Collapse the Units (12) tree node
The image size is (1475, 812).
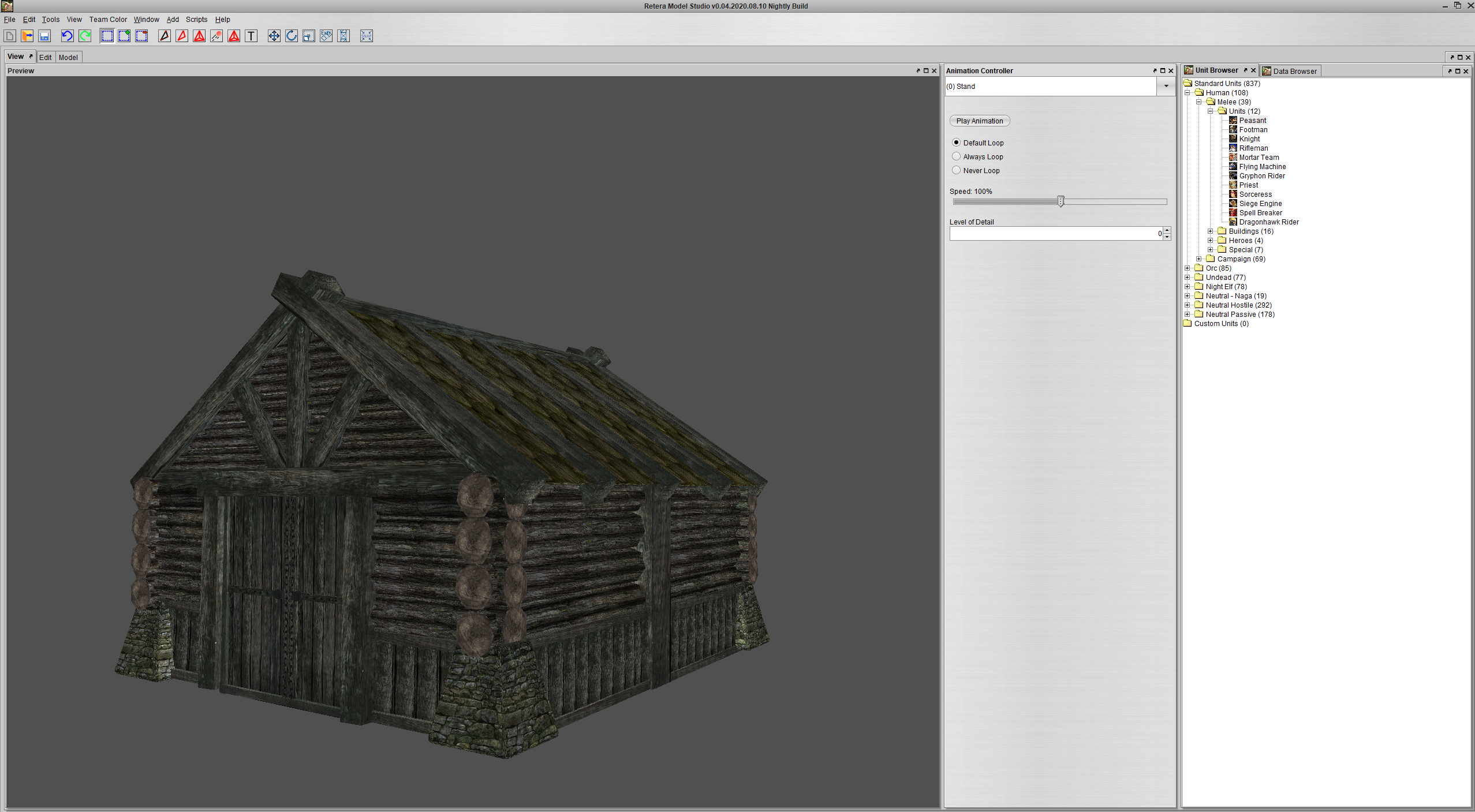click(1211, 111)
